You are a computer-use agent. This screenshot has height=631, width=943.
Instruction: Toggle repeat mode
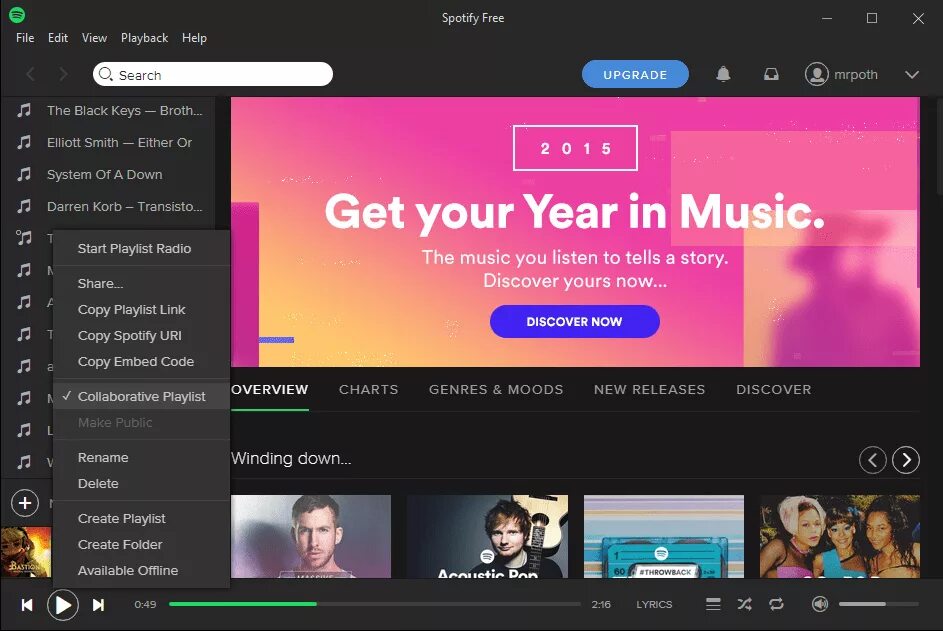coord(776,604)
